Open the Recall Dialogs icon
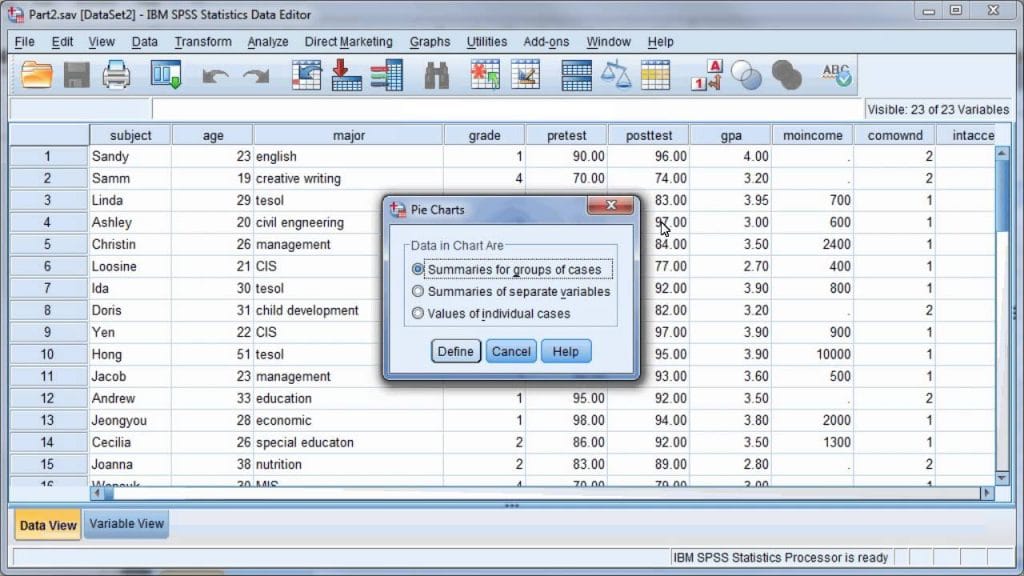Viewport: 1024px width, 576px height. 165,73
